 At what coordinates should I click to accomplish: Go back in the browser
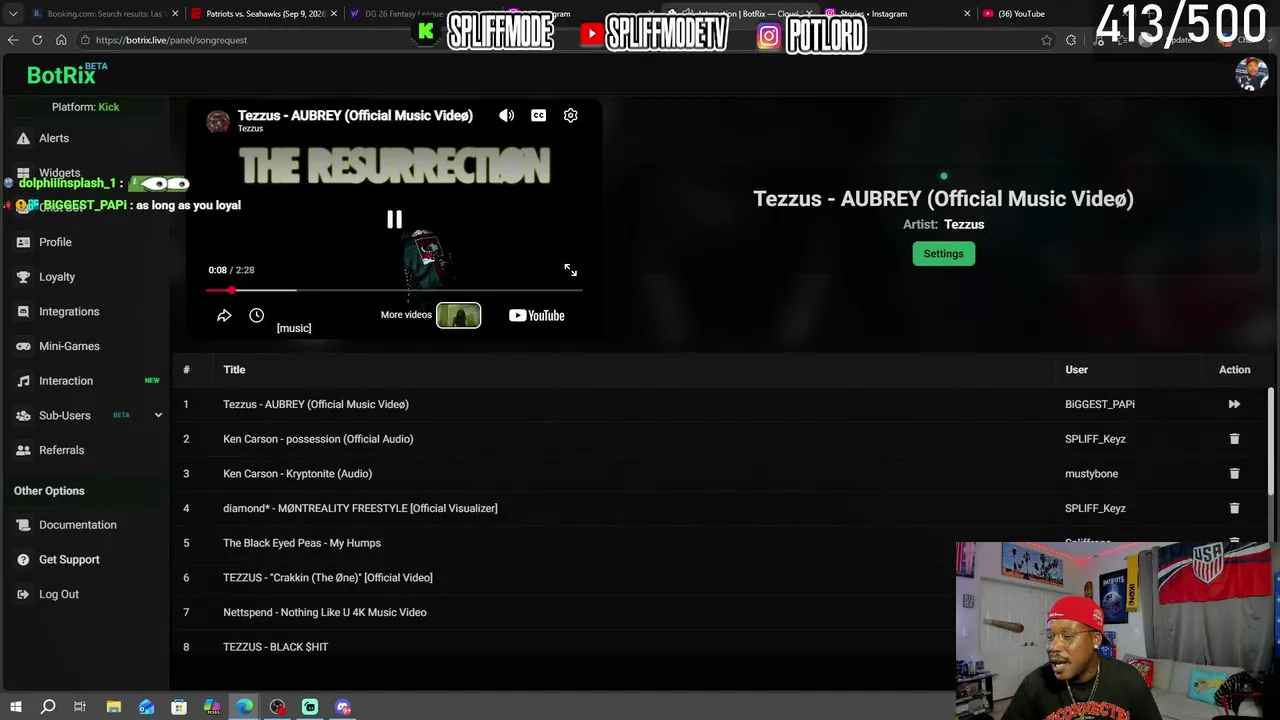pyautogui.click(x=13, y=40)
